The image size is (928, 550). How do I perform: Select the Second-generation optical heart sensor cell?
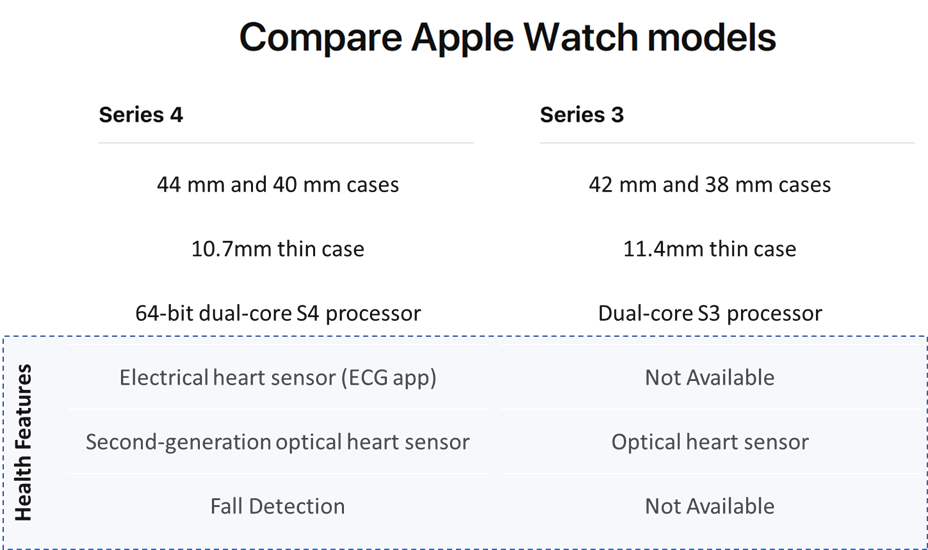278,442
